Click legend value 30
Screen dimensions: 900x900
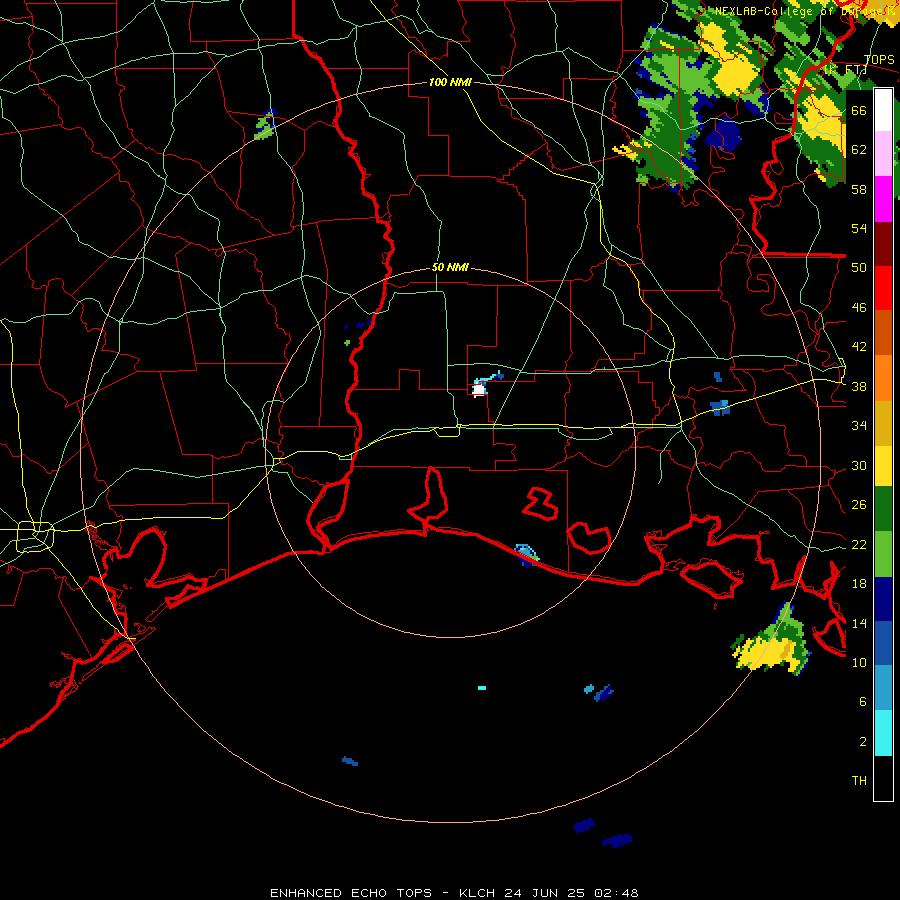click(859, 465)
